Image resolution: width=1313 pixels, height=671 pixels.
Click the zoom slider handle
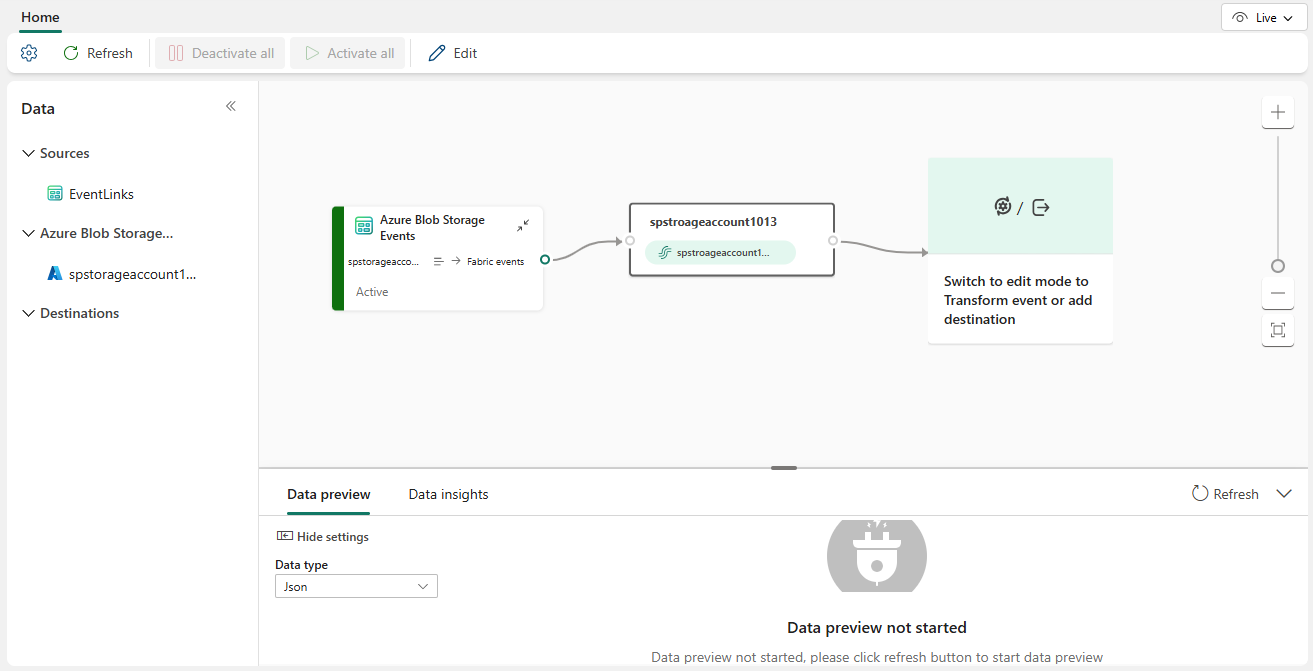click(x=1277, y=266)
